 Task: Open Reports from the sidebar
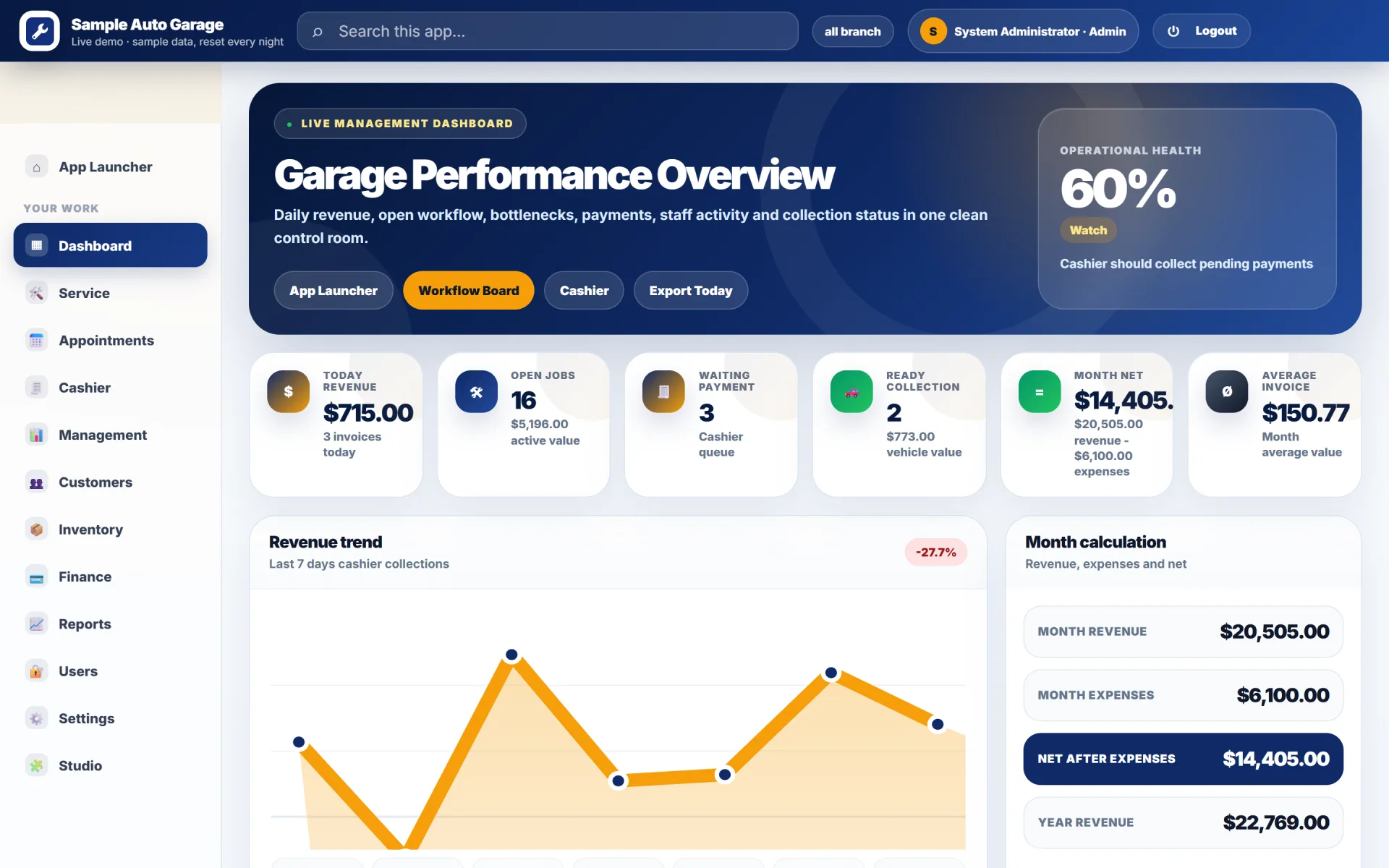[110, 624]
